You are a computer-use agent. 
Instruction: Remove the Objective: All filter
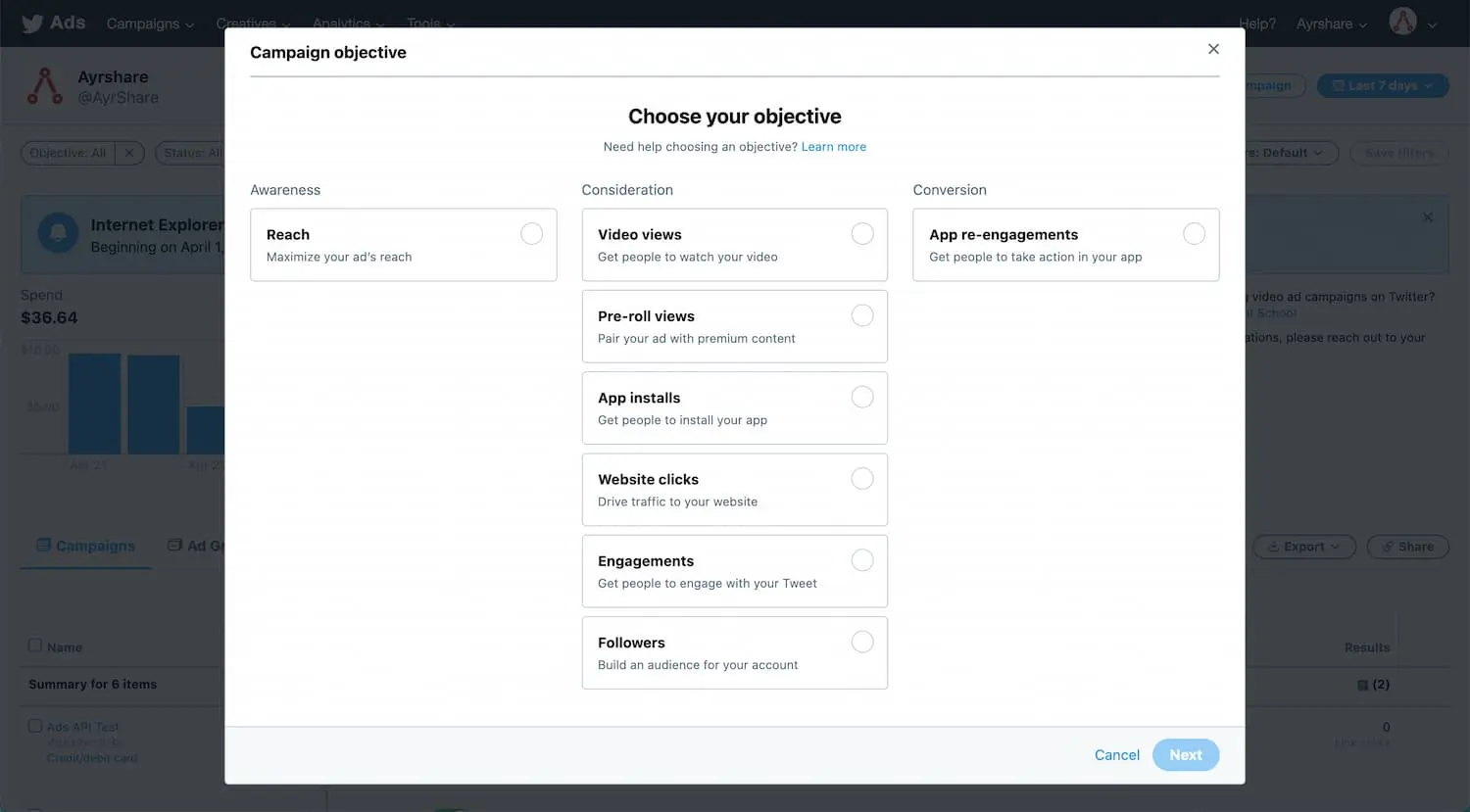(129, 153)
